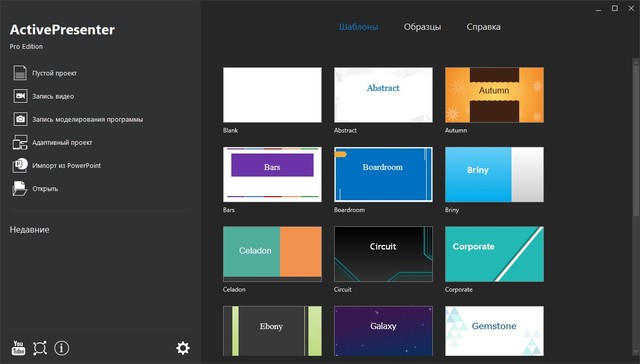Pick the Autumn template thumbnail
Screen dimensions: 640x364
click(494, 95)
